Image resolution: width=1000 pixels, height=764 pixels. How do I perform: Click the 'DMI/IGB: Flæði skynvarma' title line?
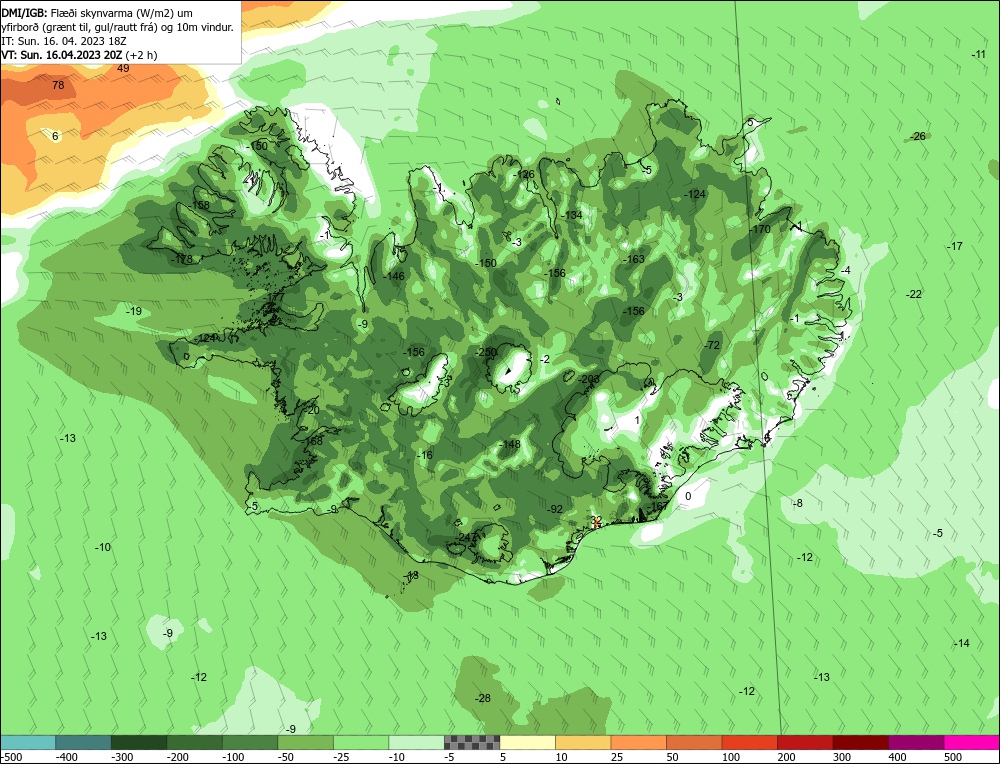pyautogui.click(x=97, y=13)
